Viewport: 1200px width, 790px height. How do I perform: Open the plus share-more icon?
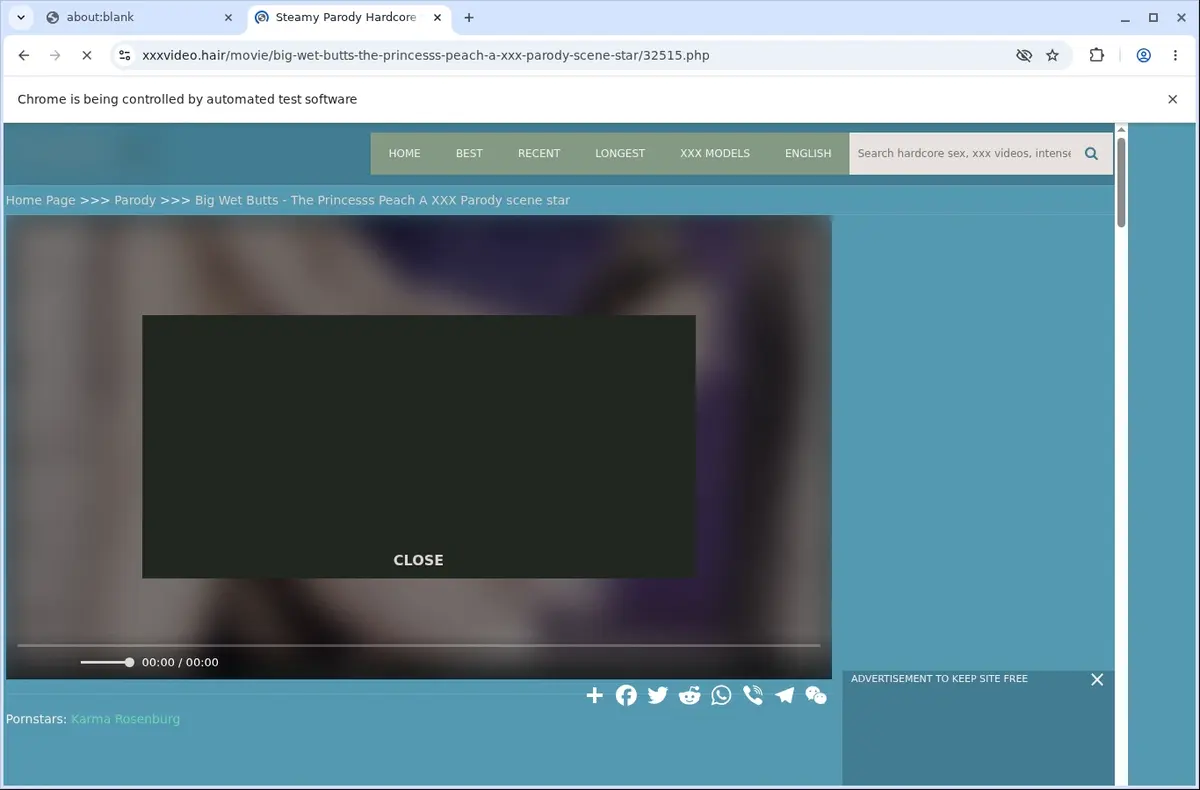click(594, 695)
